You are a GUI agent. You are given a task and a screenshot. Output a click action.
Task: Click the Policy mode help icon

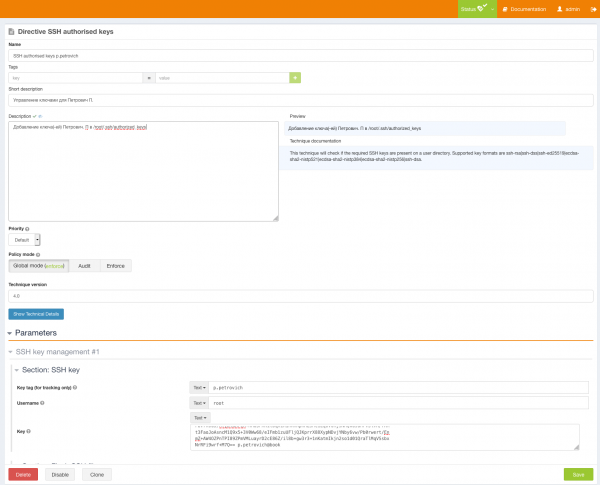[38, 255]
